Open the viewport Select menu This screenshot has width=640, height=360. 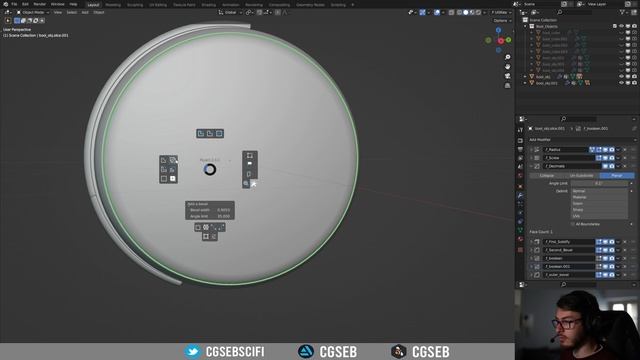[x=71, y=13]
